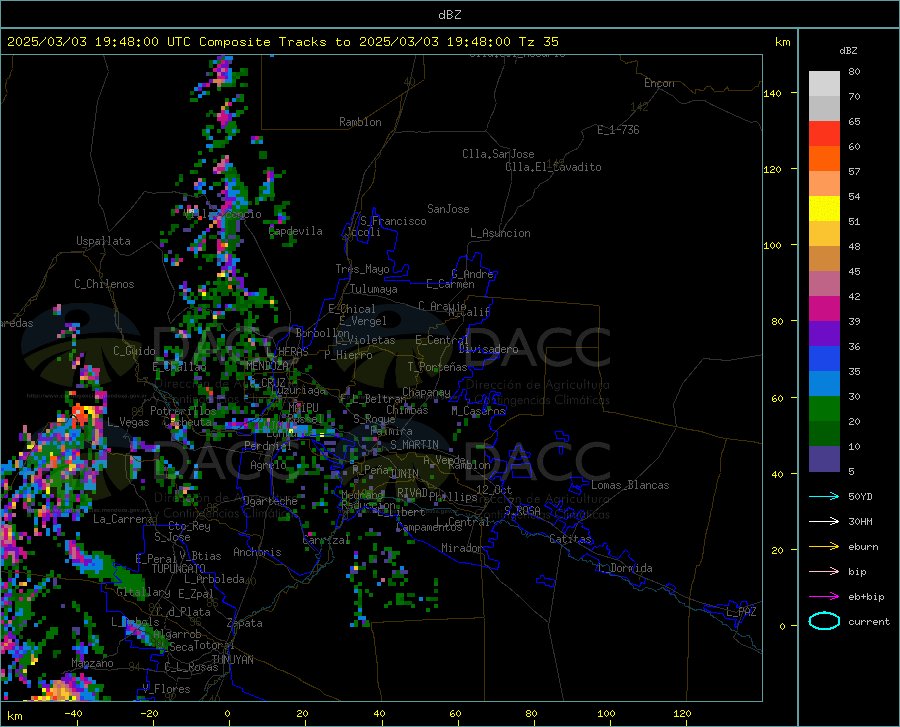Image resolution: width=900 pixels, height=727 pixels.
Task: Click the Anchoris label
Action: click(x=257, y=552)
